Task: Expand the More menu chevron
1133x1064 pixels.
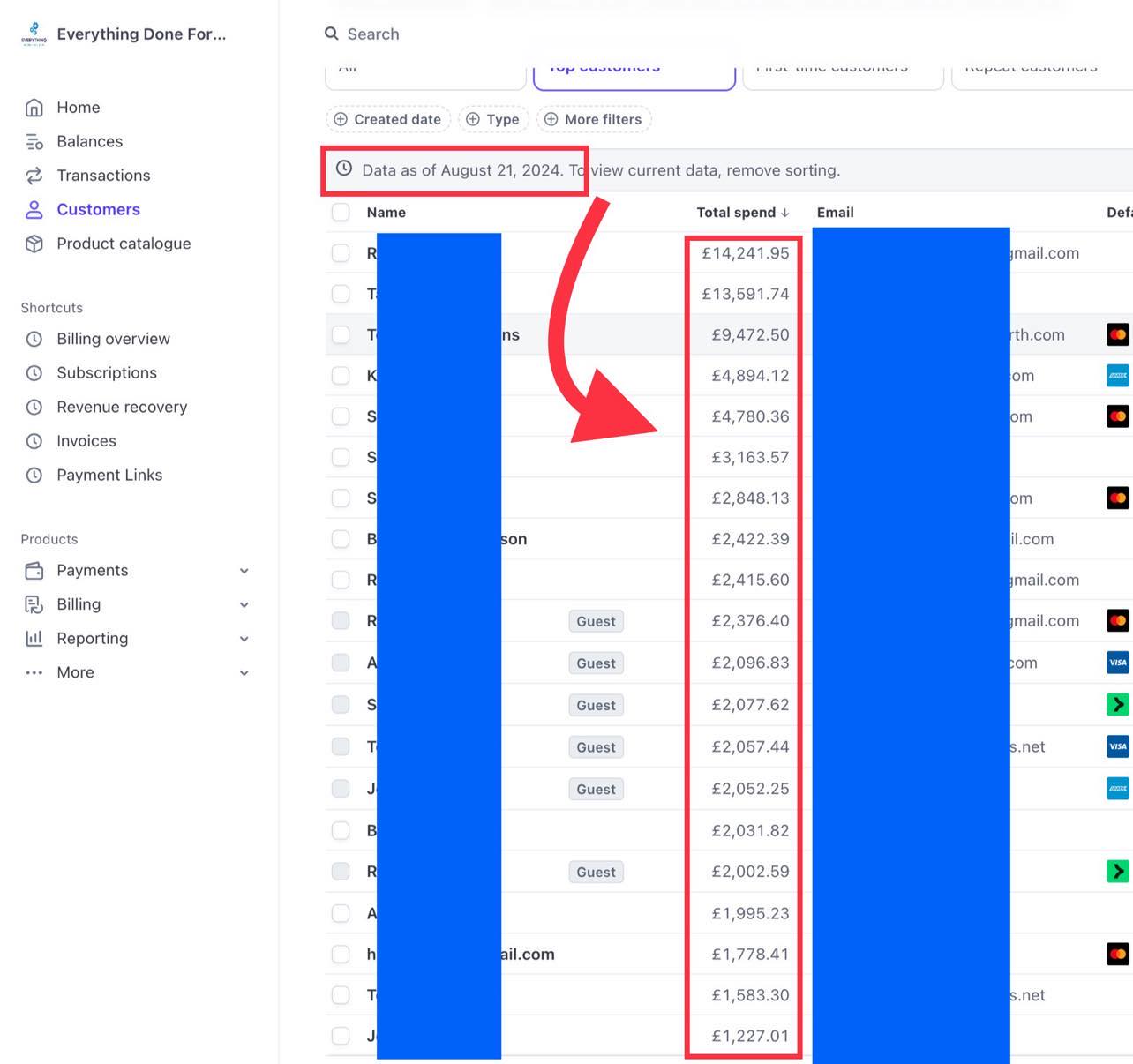Action: [244, 673]
